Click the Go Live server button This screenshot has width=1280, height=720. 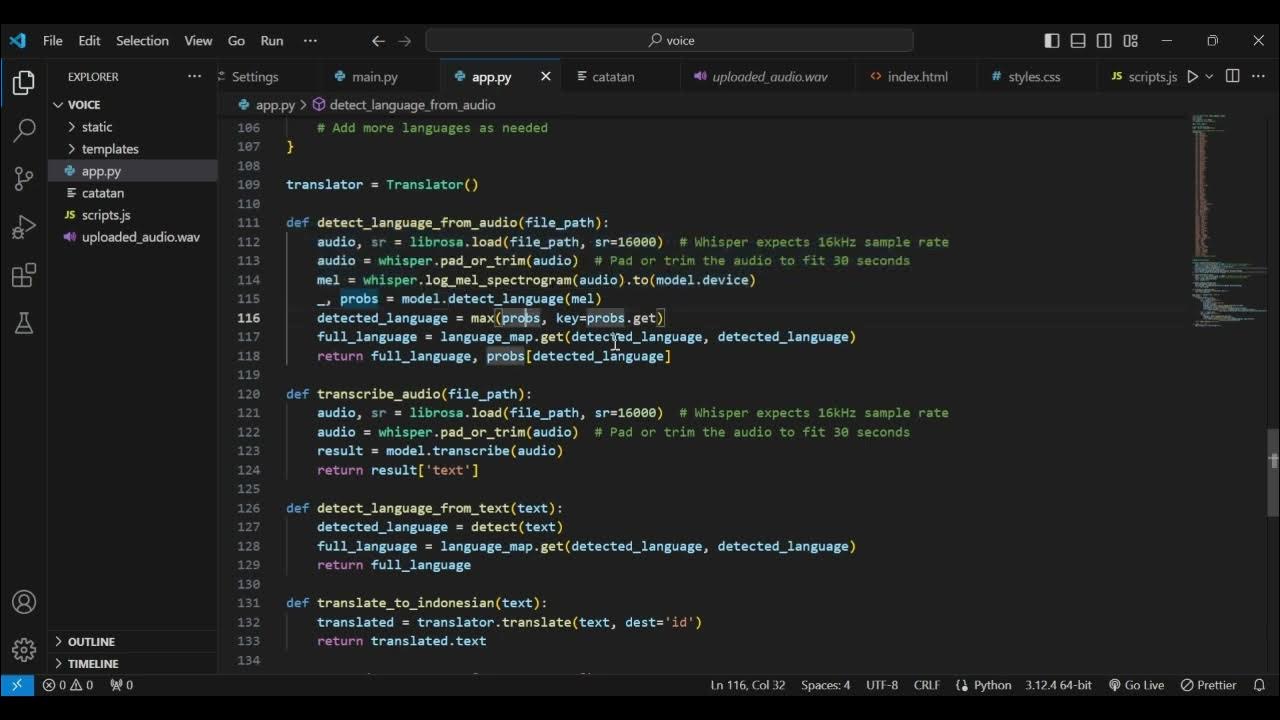1136,685
